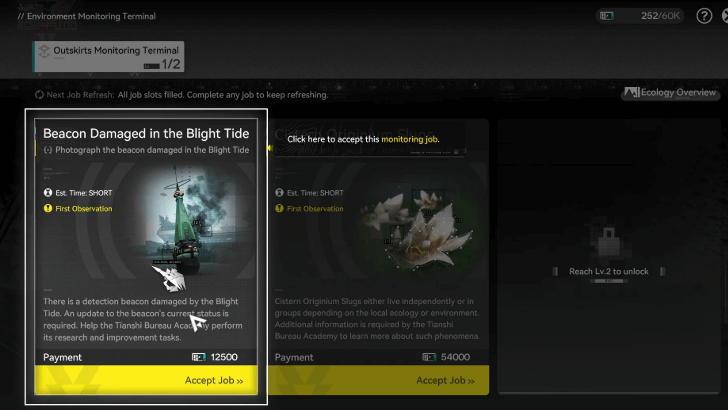The image size is (728, 410).
Task: Click the Outskirts Monitoring Terminal cube icon
Action: (x=44, y=51)
